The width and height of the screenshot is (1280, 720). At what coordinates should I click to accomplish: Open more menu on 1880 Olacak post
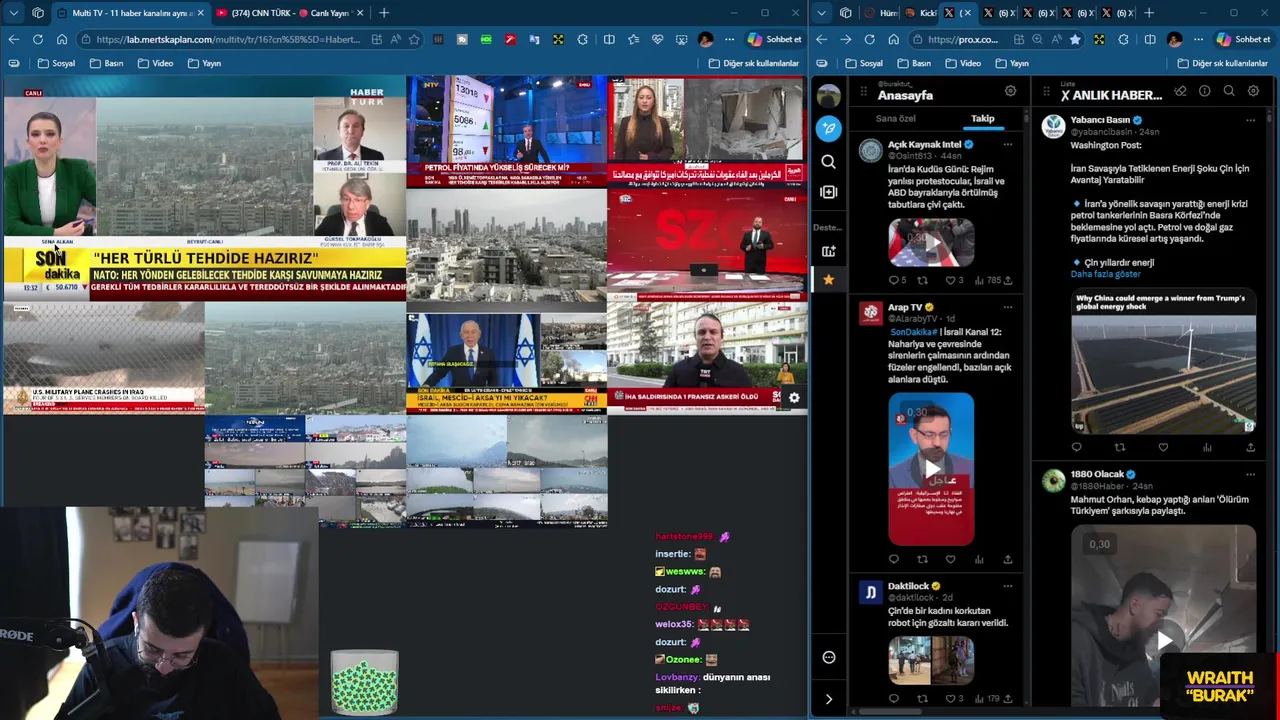point(1250,474)
